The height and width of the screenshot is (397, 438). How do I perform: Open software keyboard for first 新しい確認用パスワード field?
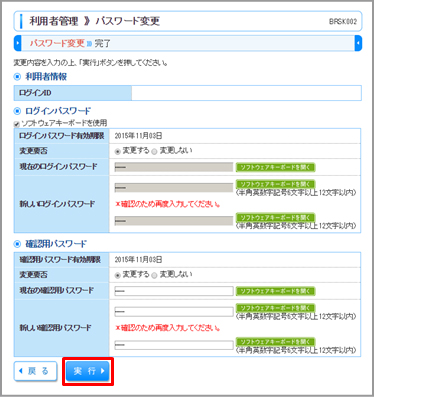pyautogui.click(x=275, y=308)
